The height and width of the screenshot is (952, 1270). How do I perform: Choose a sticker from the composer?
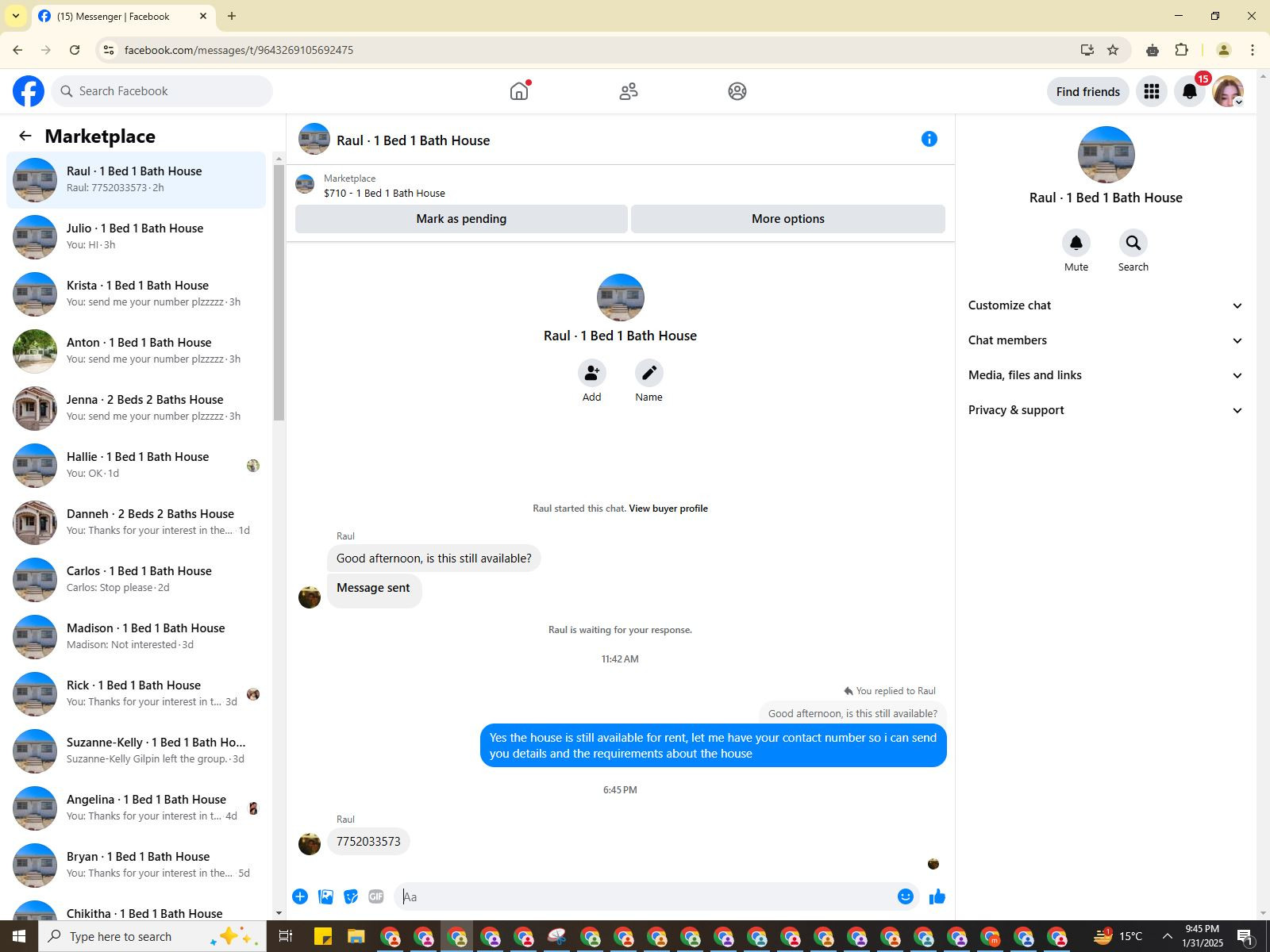tap(351, 896)
